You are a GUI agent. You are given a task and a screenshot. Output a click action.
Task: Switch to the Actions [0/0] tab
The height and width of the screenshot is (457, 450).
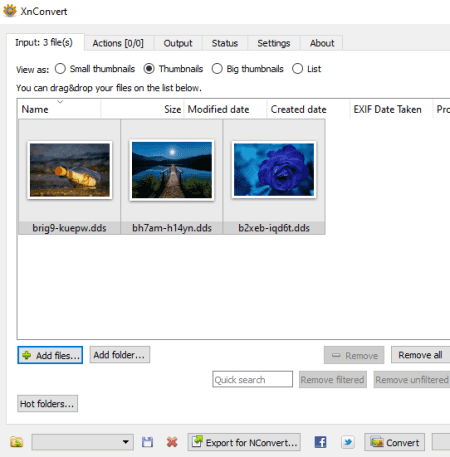click(x=118, y=43)
